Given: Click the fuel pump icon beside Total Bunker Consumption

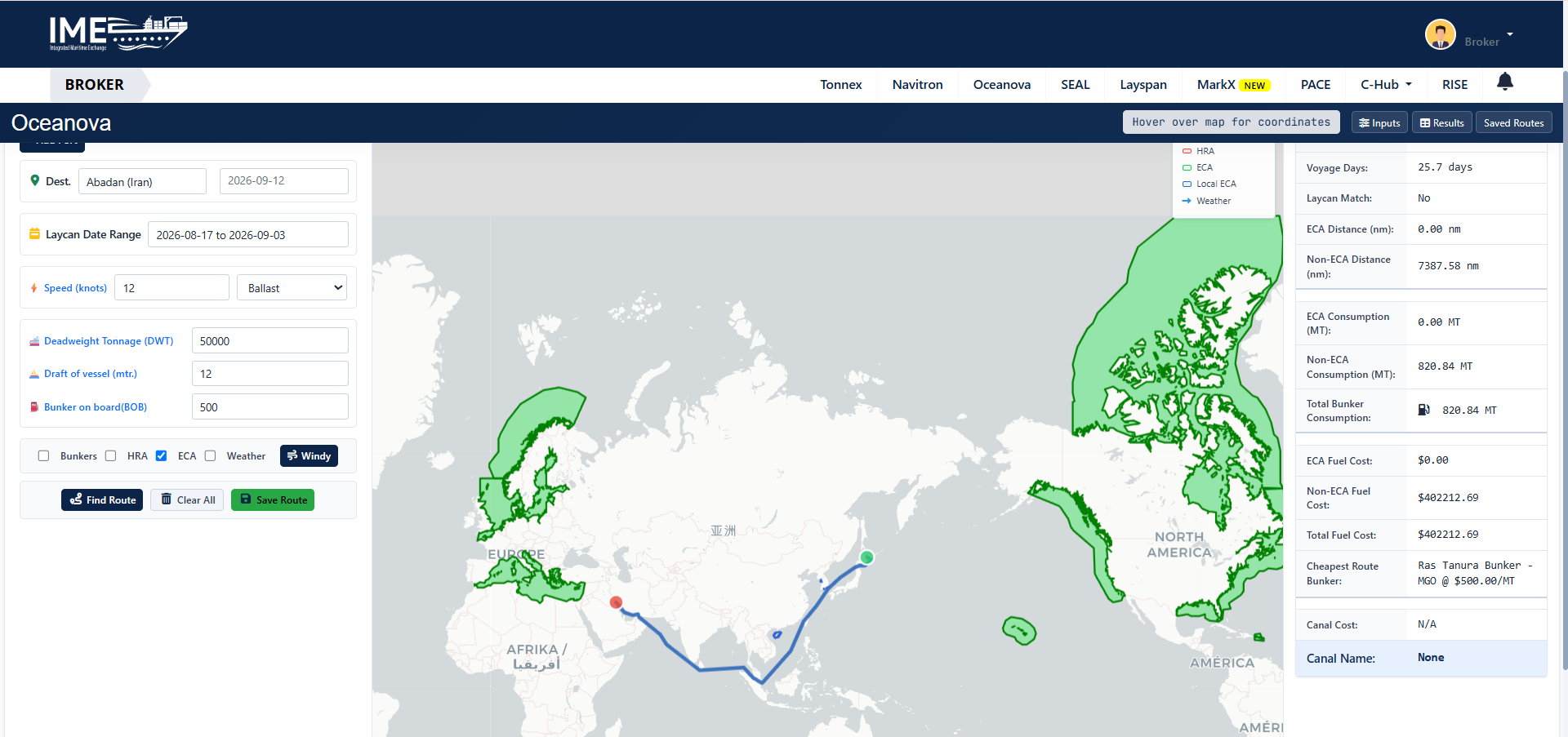Looking at the screenshot, I should pos(1423,410).
